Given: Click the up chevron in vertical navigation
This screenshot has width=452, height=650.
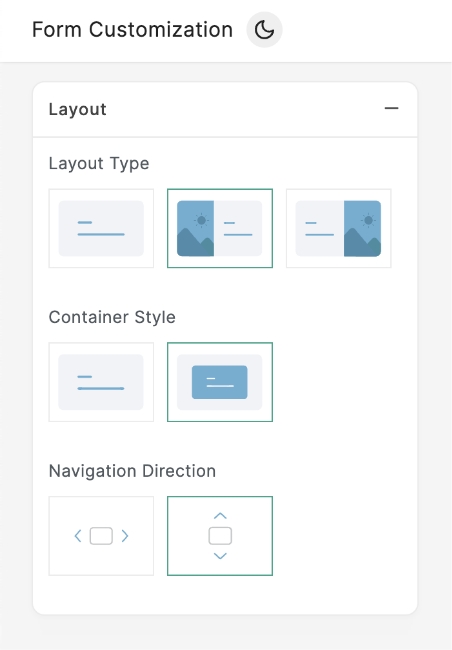Looking at the screenshot, I should tap(220, 516).
